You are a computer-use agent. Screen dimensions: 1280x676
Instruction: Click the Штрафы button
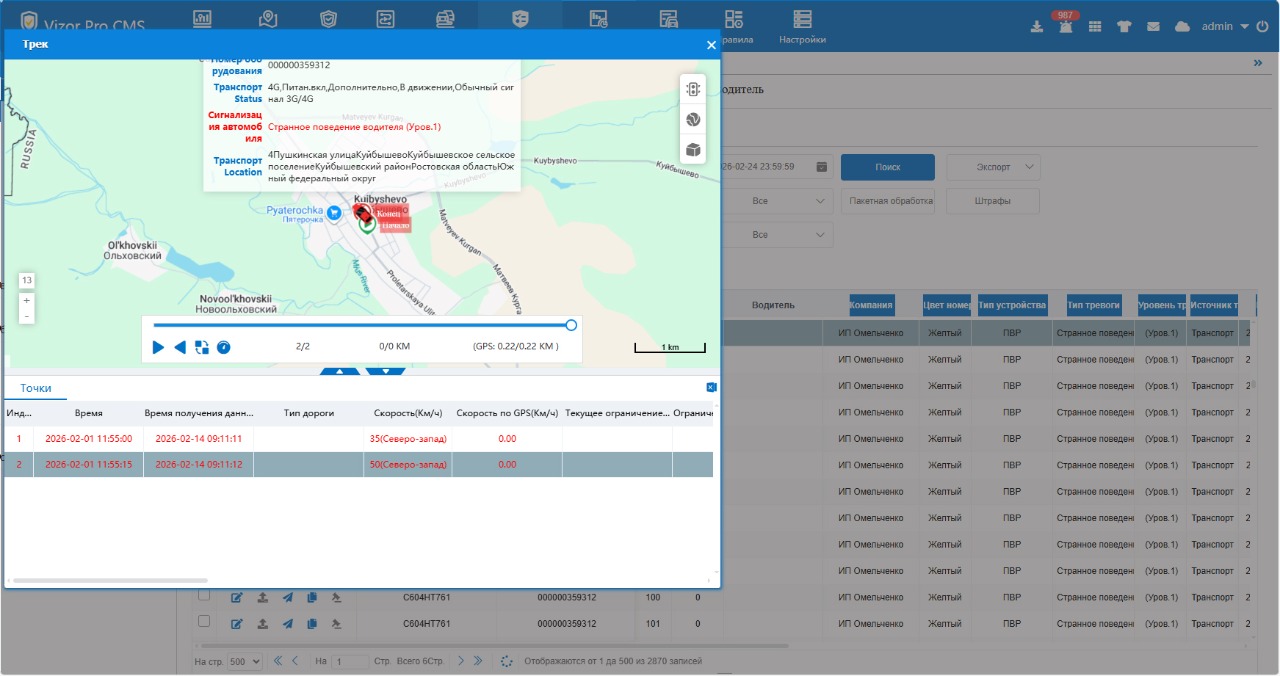(993, 201)
